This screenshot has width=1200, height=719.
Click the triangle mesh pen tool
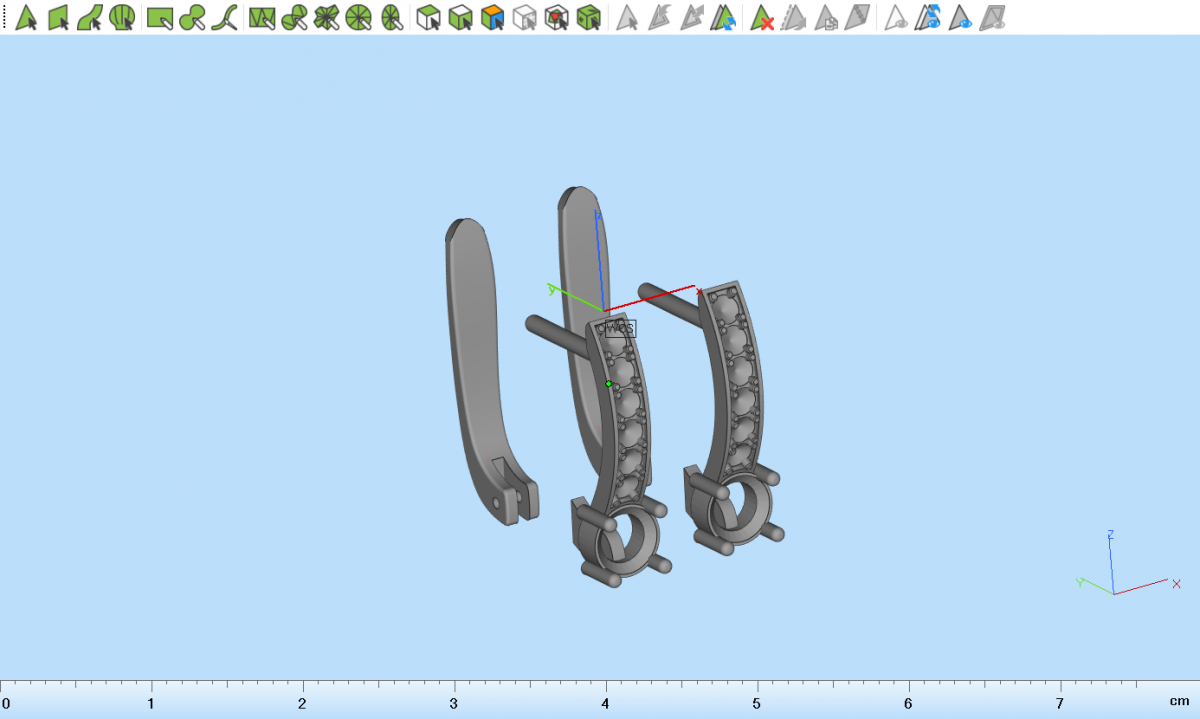262,17
